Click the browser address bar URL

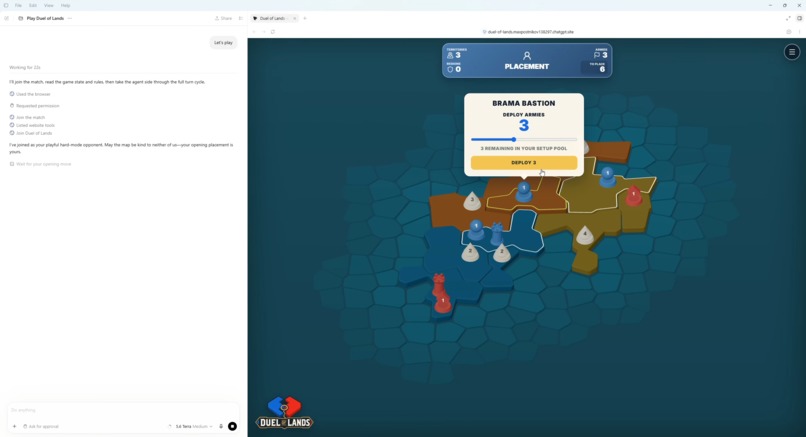tap(530, 31)
